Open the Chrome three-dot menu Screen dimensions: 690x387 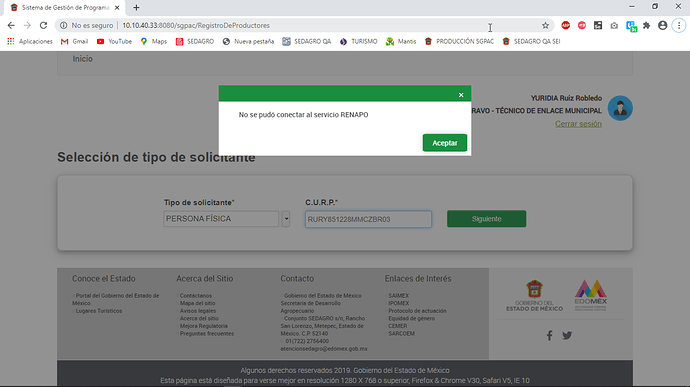[x=679, y=26]
